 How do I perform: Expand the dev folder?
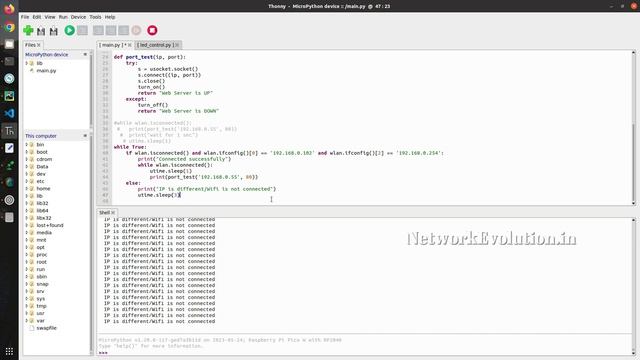[x=27, y=174]
